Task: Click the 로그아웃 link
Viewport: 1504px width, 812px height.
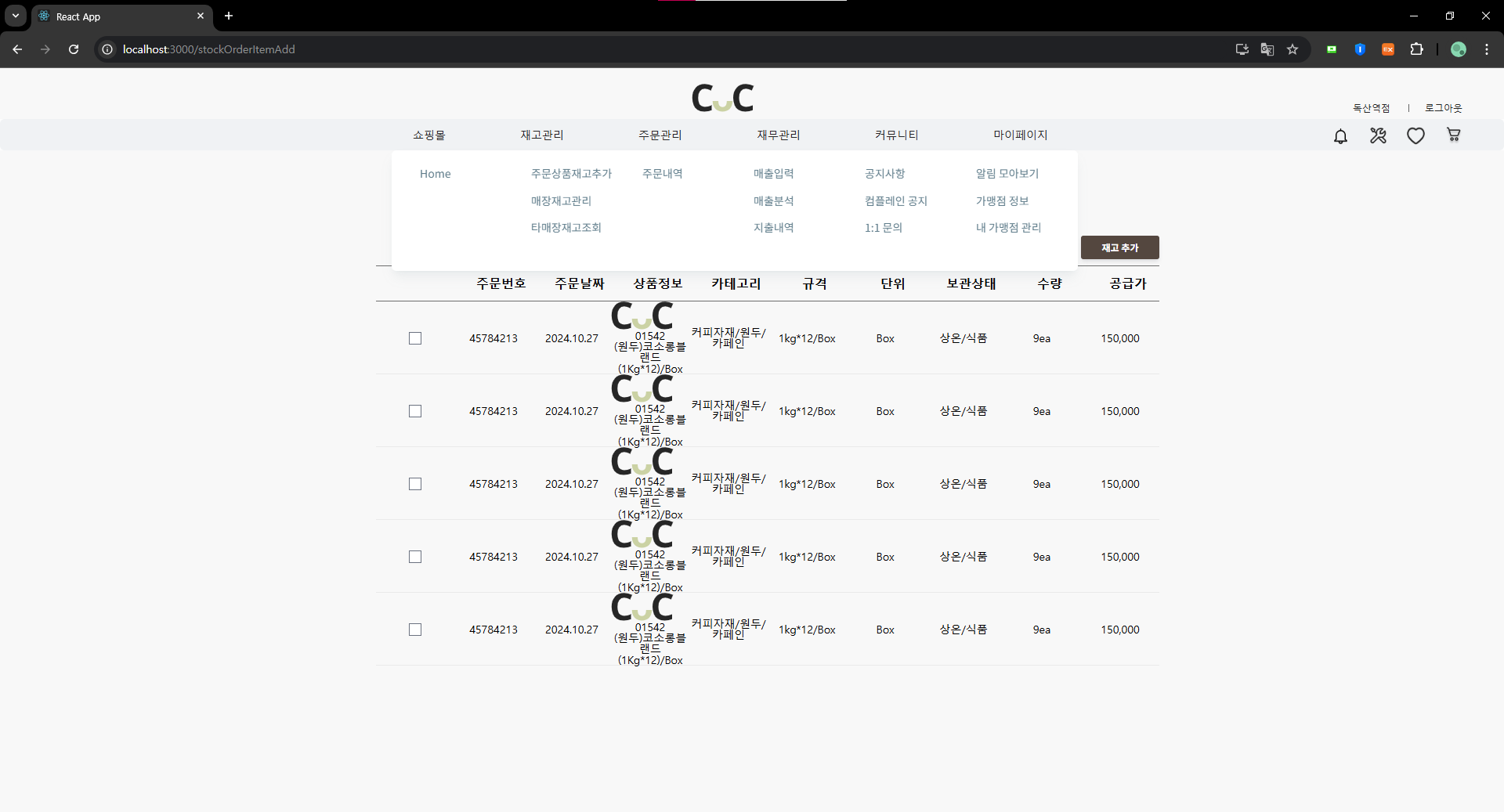Action: [x=1443, y=108]
